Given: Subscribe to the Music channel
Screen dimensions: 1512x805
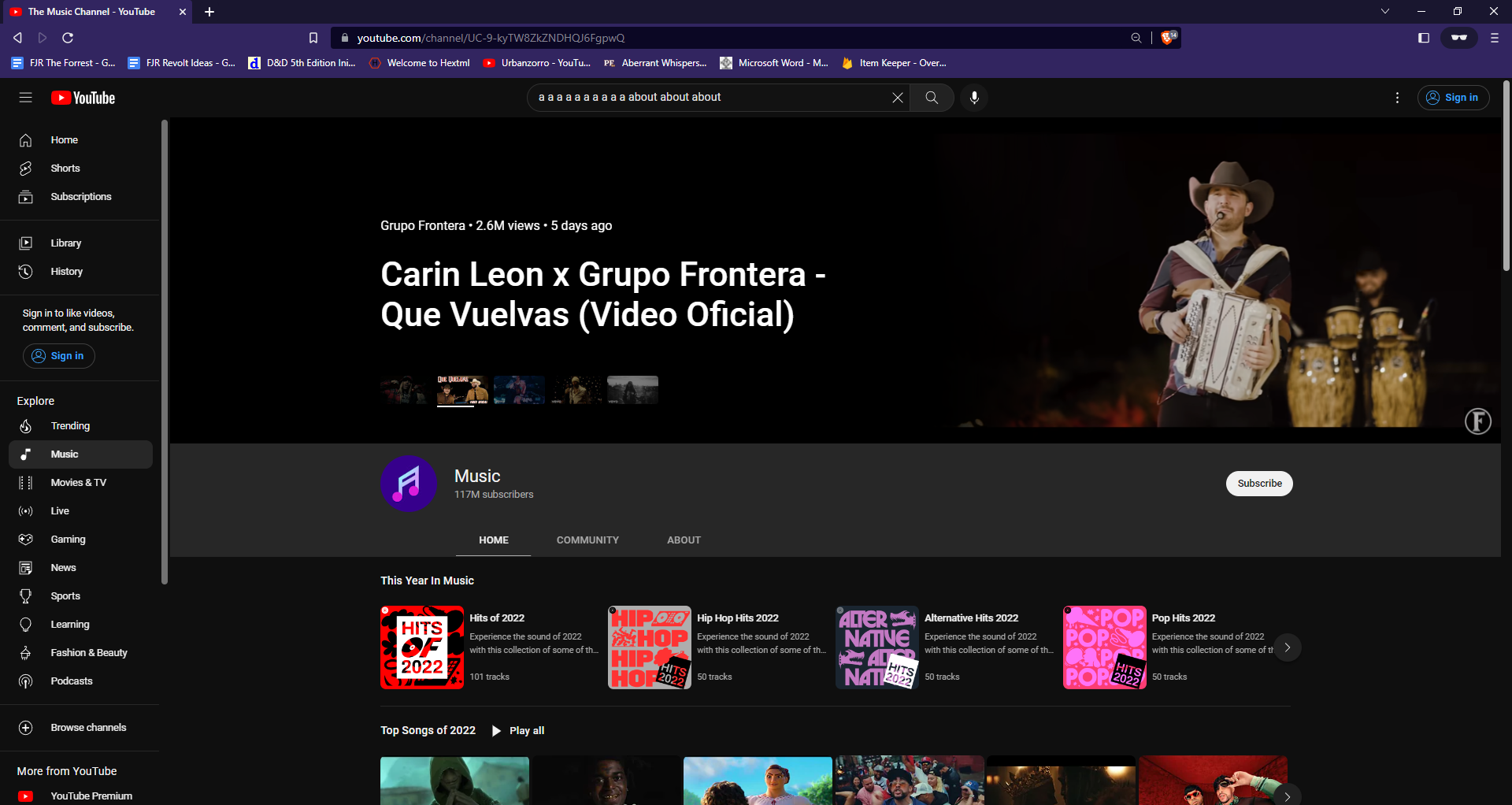Looking at the screenshot, I should 1258,483.
